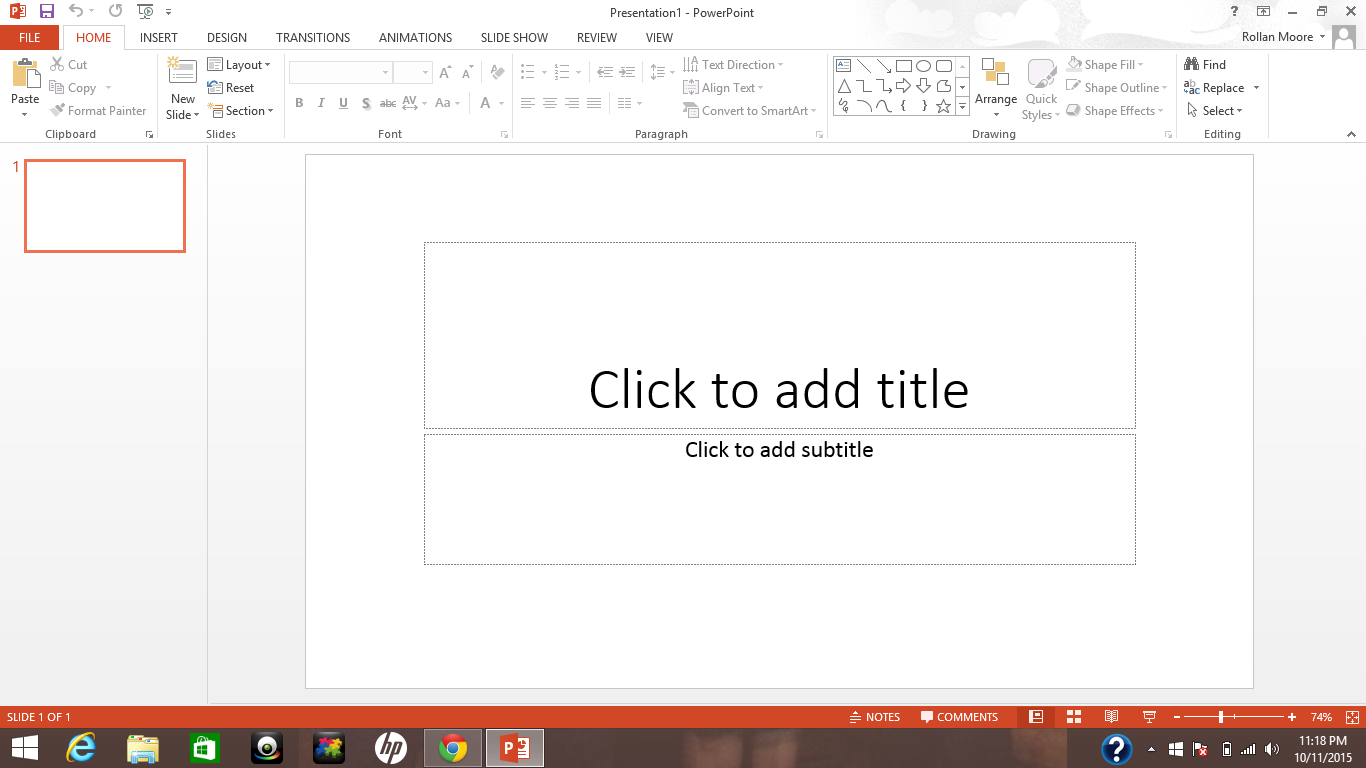This screenshot has width=1366, height=768.
Task: Click zoom in plus button
Action: point(1292,717)
